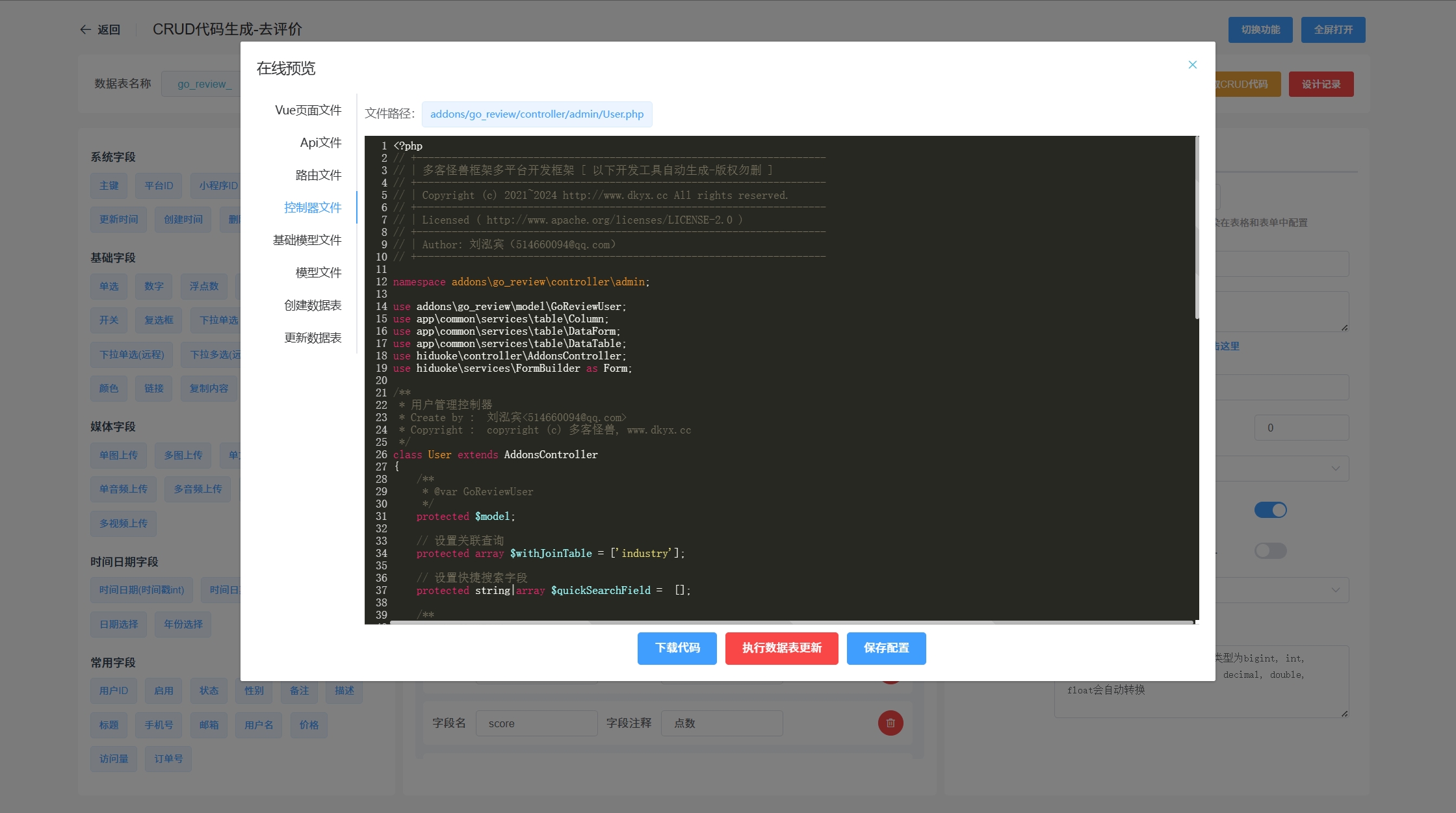Switch to the Vue页面文件 tab
Image resolution: width=1456 pixels, height=813 pixels.
pos(308,110)
